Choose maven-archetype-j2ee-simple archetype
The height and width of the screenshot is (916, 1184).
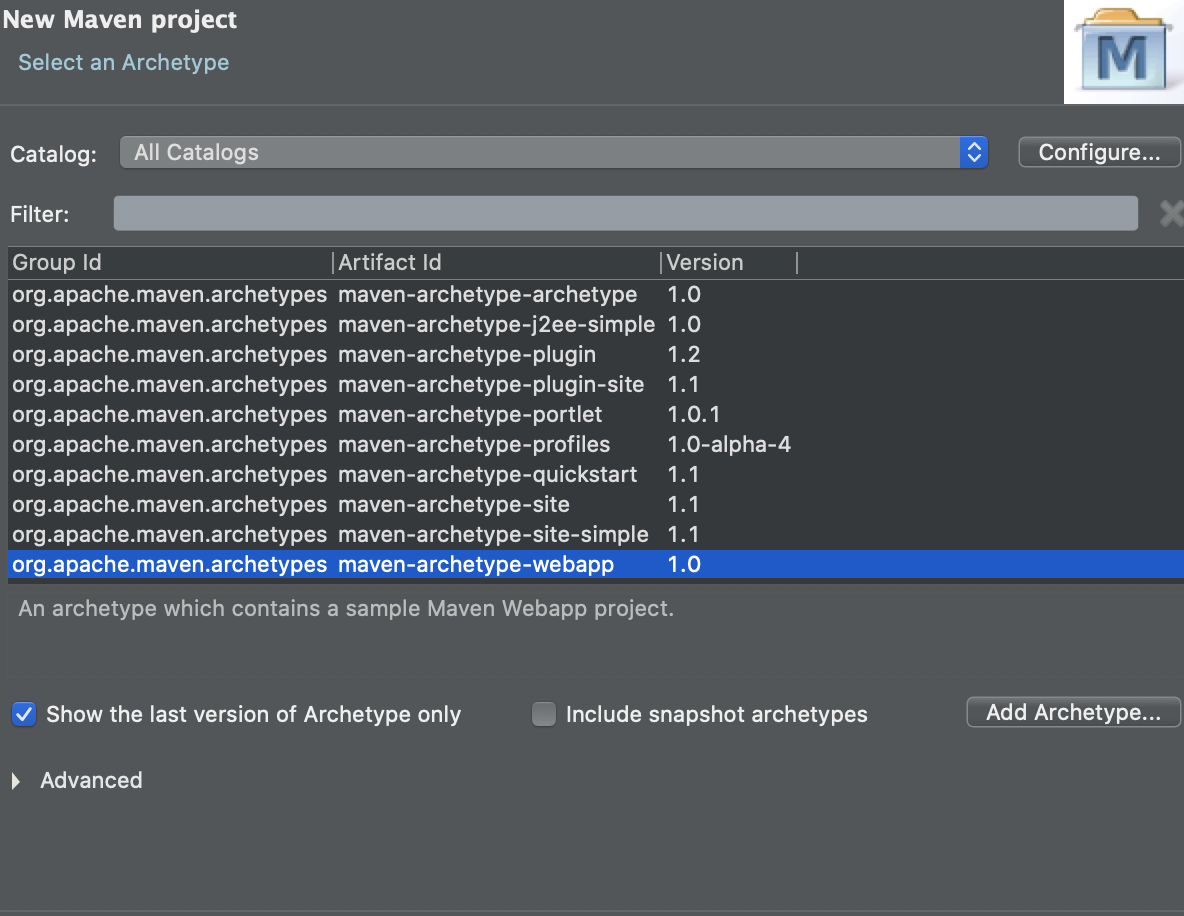pos(596,325)
